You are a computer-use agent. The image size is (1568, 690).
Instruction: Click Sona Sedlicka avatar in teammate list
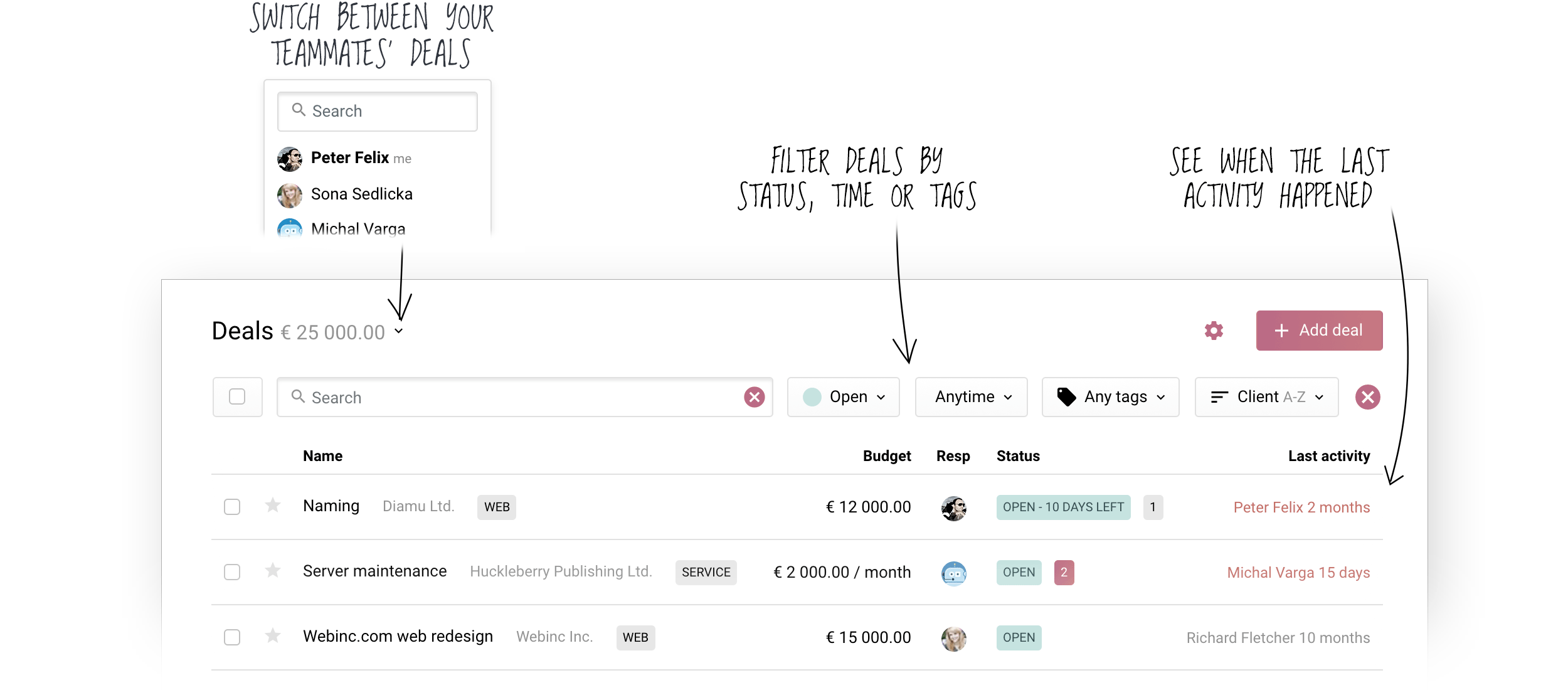[290, 196]
